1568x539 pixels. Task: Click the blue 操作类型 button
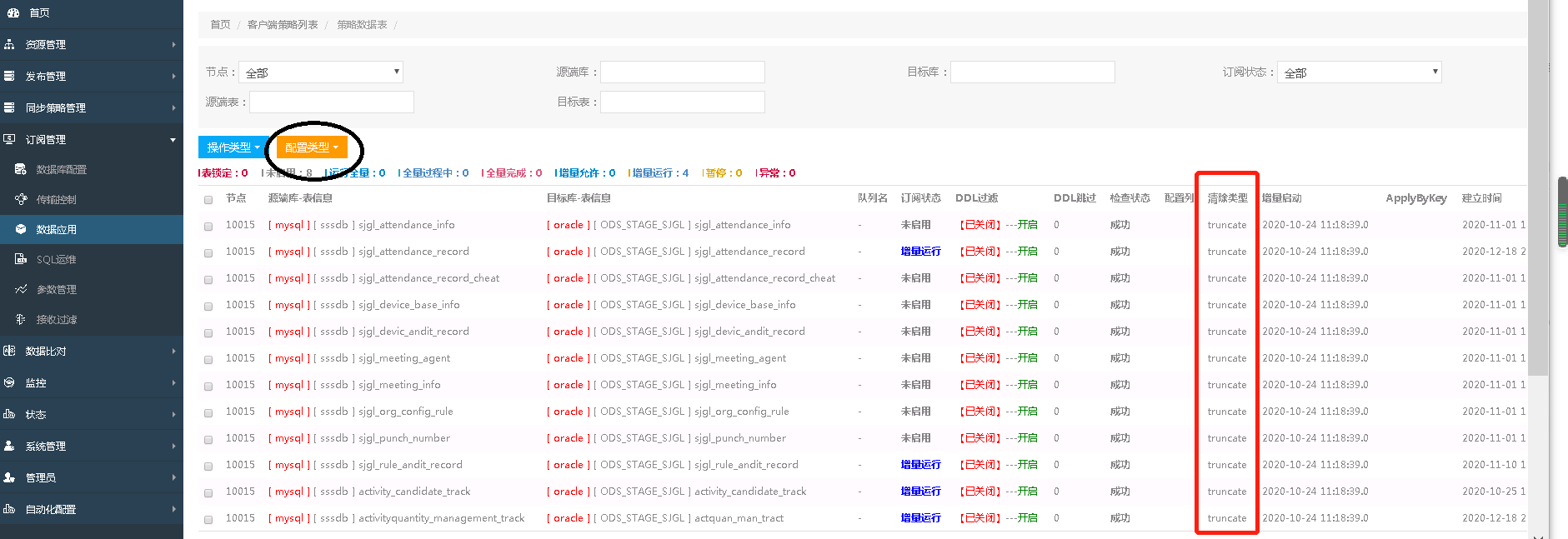click(x=233, y=147)
